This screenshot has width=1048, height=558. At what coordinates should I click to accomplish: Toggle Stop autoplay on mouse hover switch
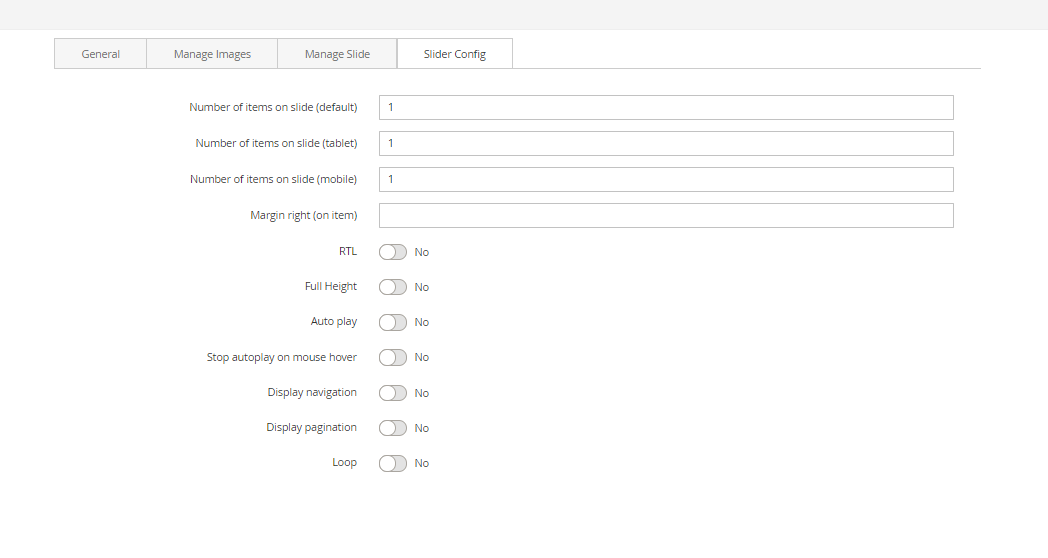click(x=393, y=357)
